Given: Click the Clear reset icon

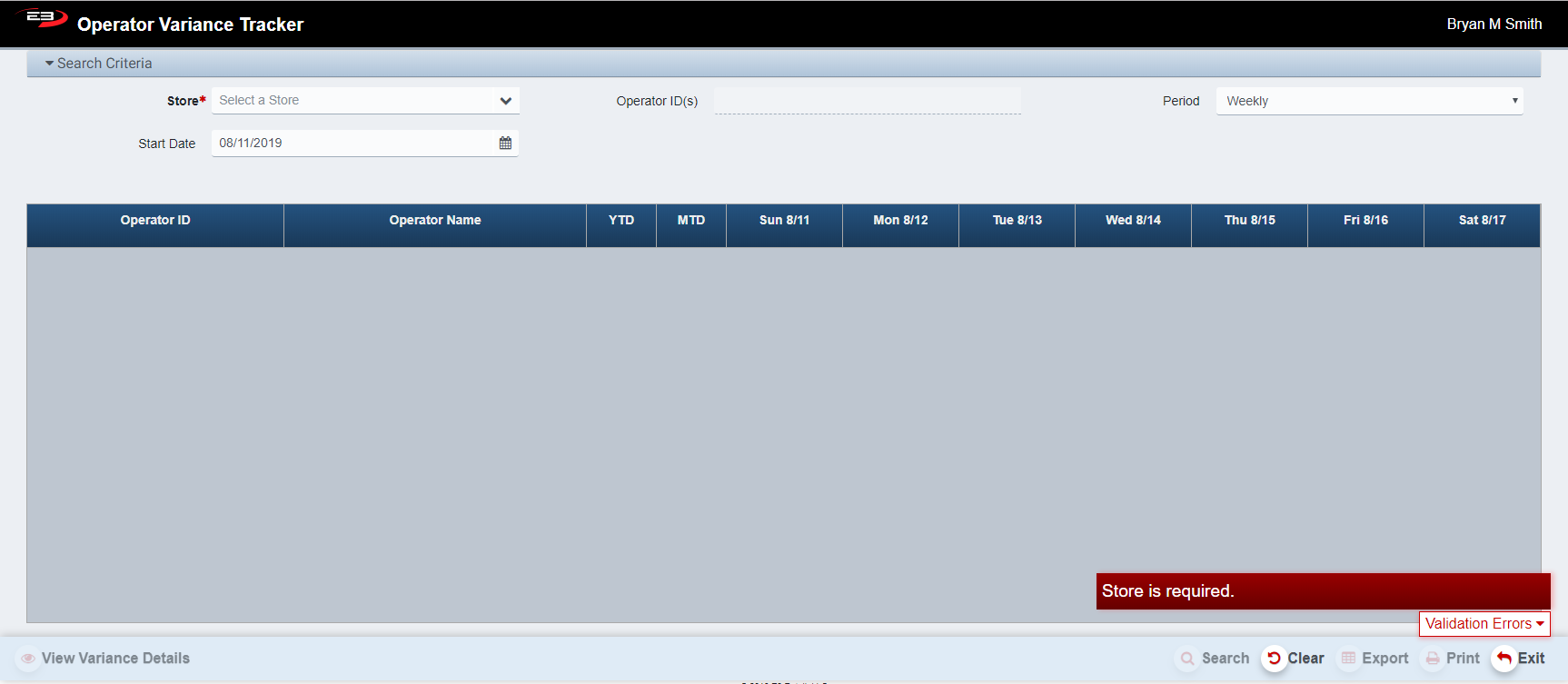Looking at the screenshot, I should tap(1274, 659).
